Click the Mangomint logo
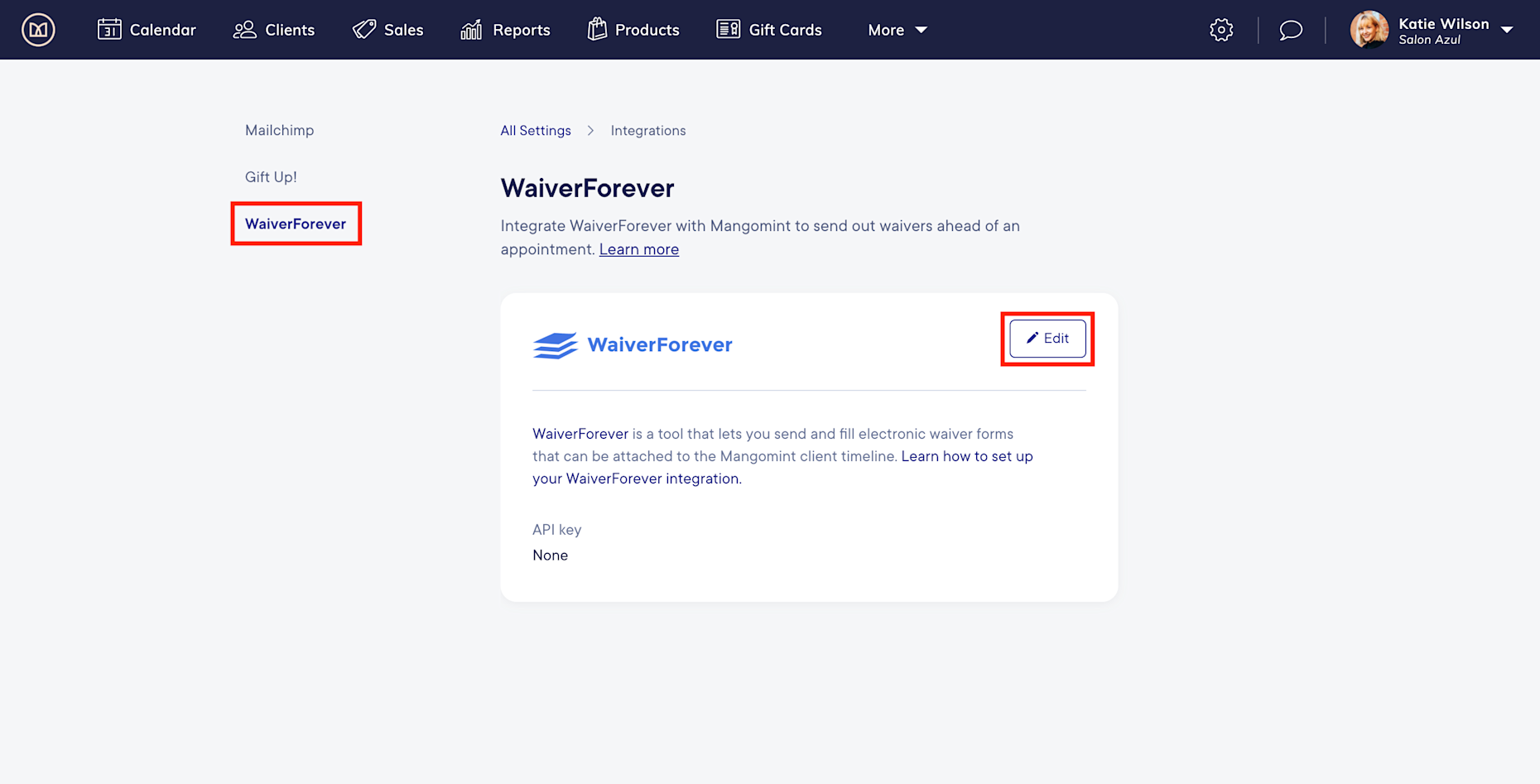Screen dimensions: 1540x784 [38, 29]
